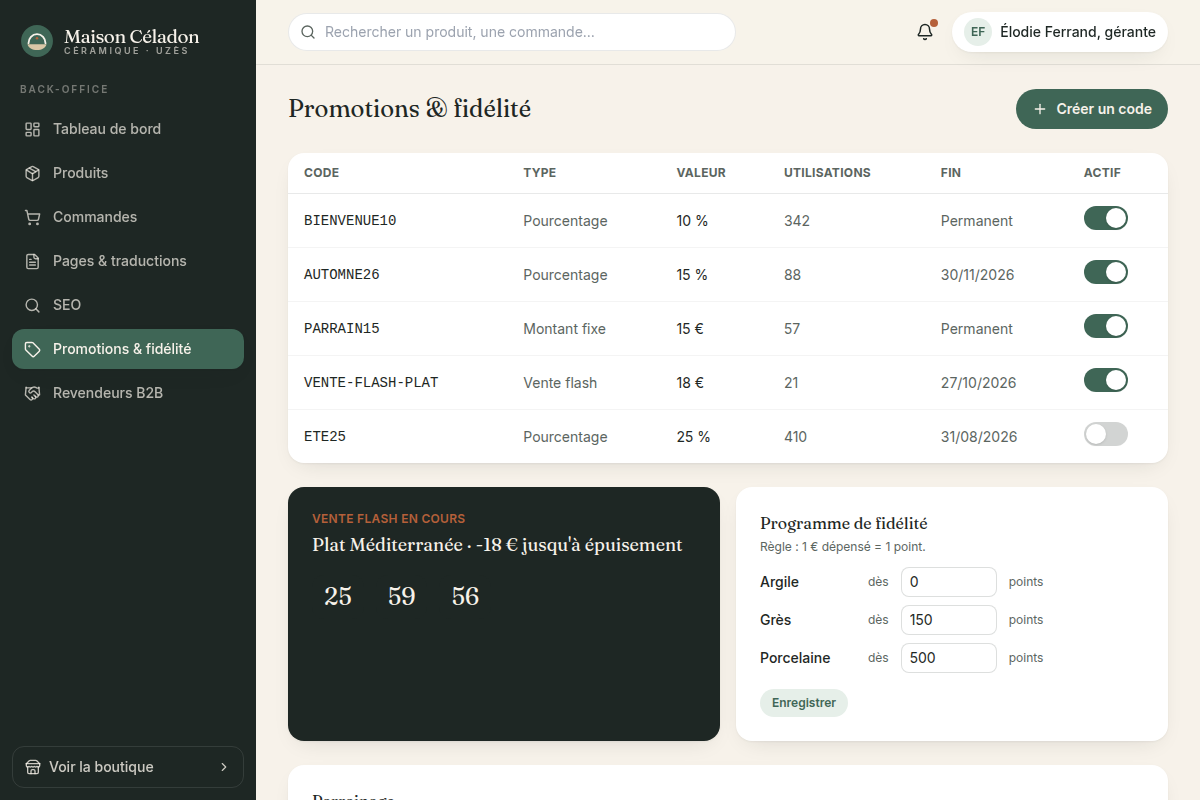Click the Promotions tag icon in sidebar
The image size is (1200, 800).
point(33,349)
